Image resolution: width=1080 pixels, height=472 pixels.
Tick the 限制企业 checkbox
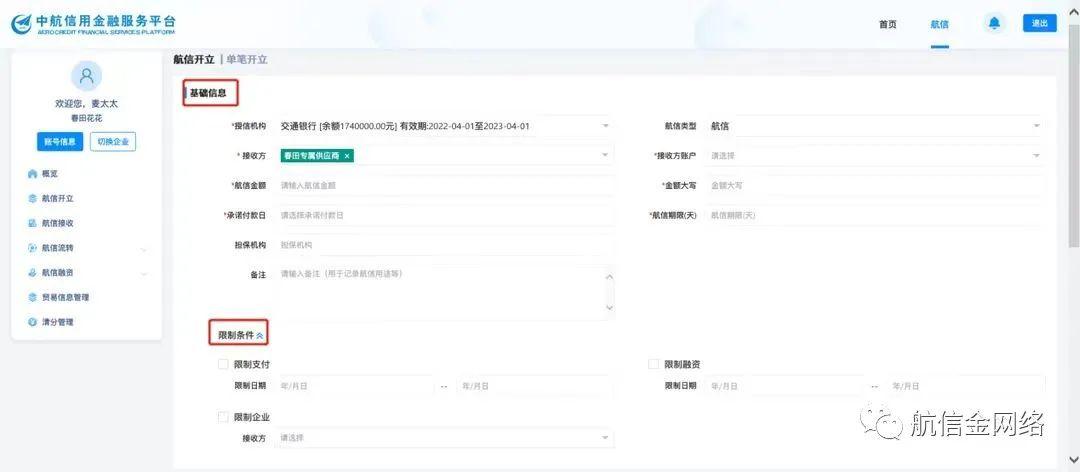[x=224, y=417]
